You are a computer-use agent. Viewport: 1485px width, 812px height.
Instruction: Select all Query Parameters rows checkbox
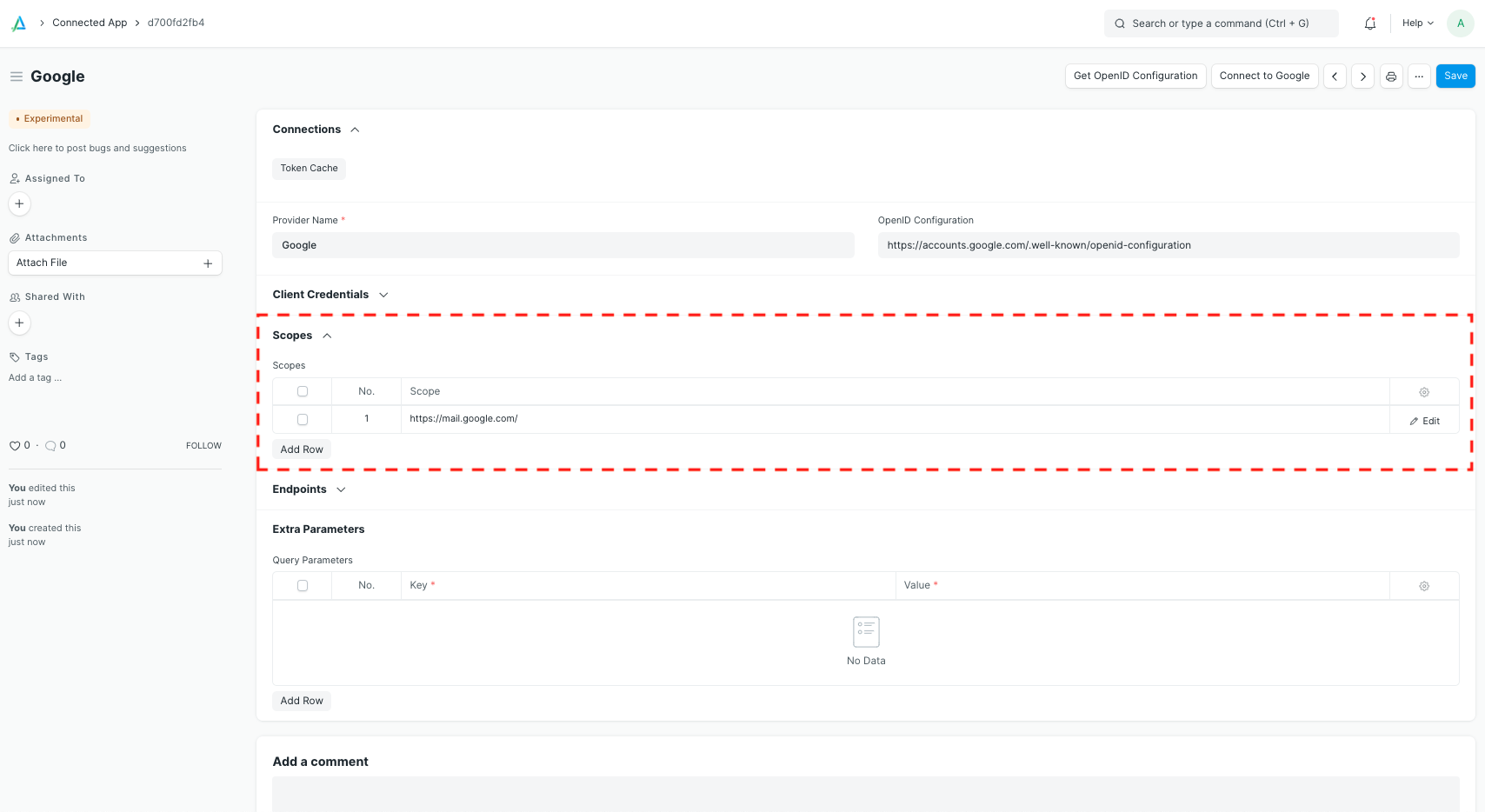pyautogui.click(x=303, y=586)
